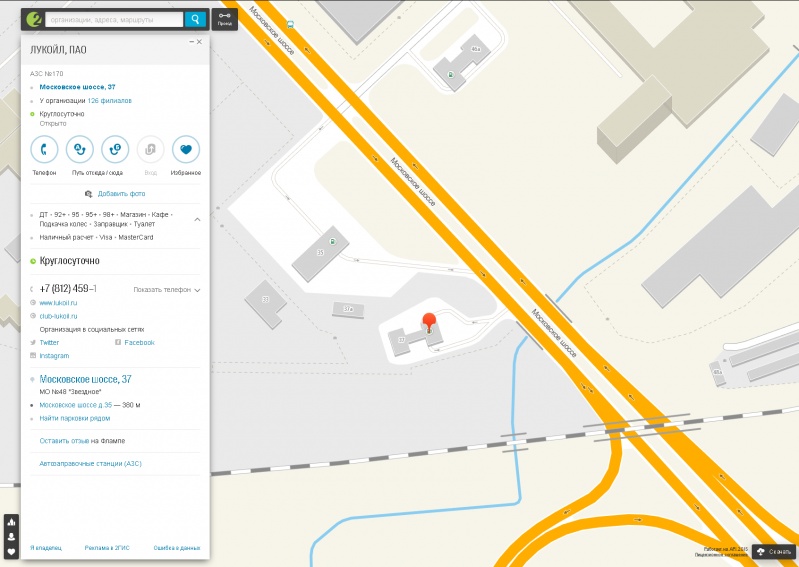Add the station to Избранное with the heart icon
Image resolution: width=799 pixels, height=567 pixels.
(186, 149)
